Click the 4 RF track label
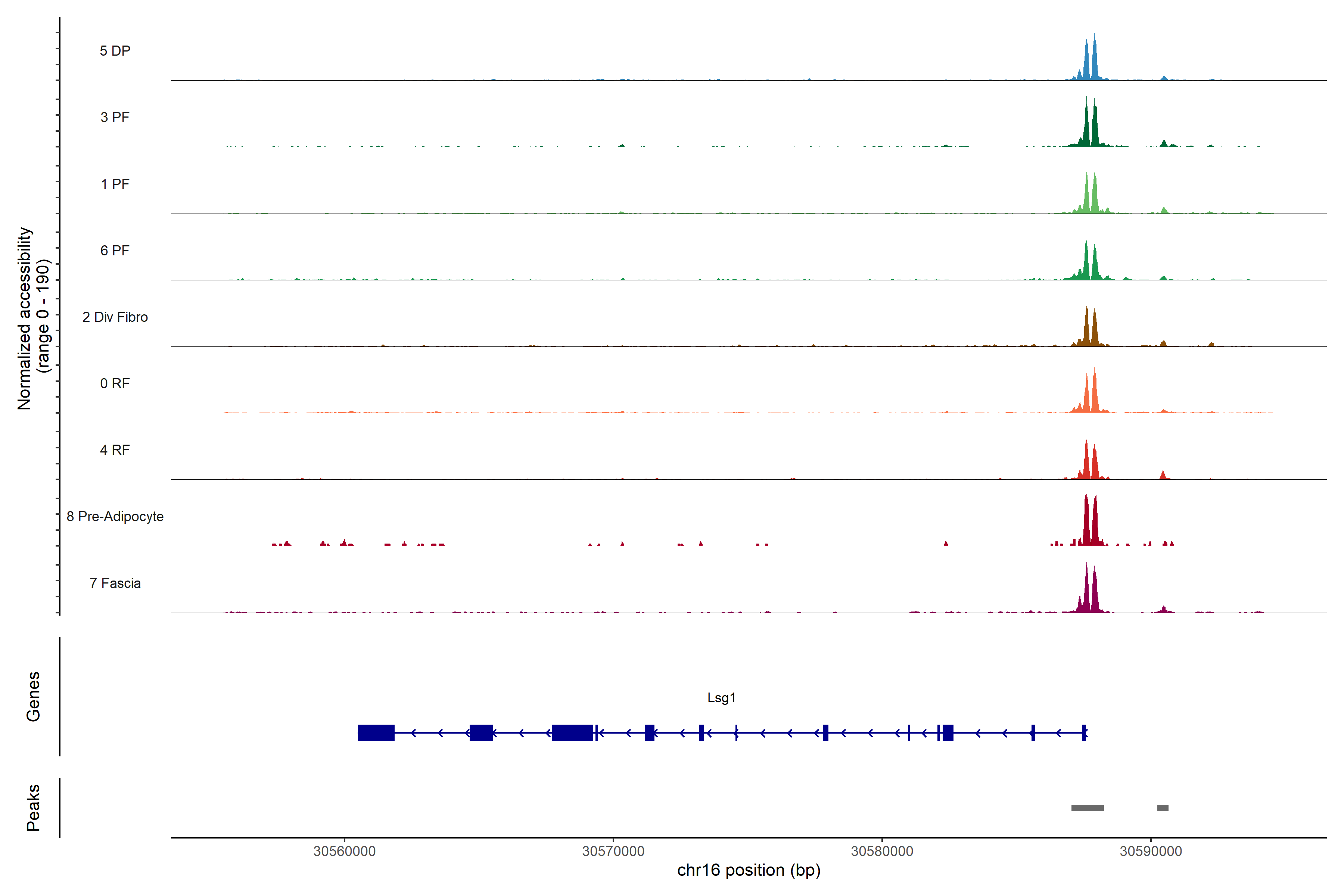The width and height of the screenshot is (1344, 896). (115, 450)
